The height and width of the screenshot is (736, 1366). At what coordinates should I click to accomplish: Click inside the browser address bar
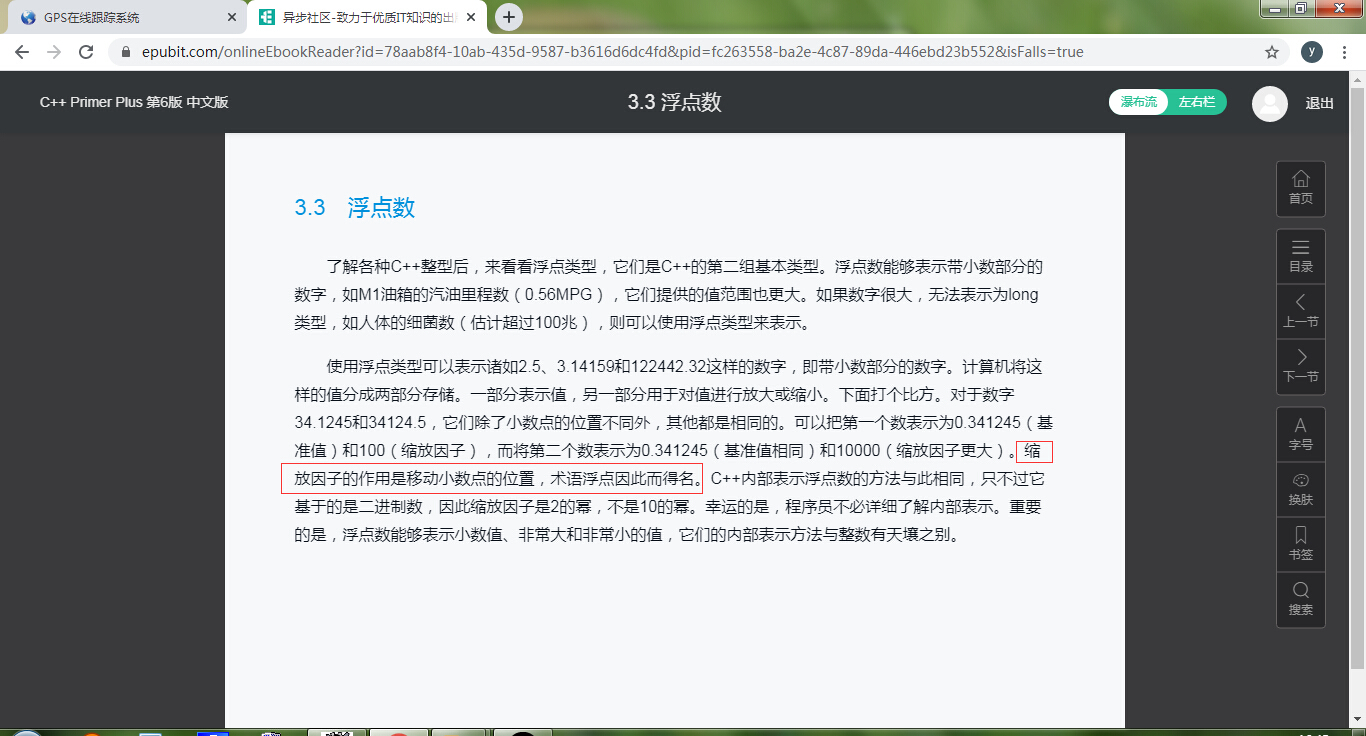pos(600,52)
